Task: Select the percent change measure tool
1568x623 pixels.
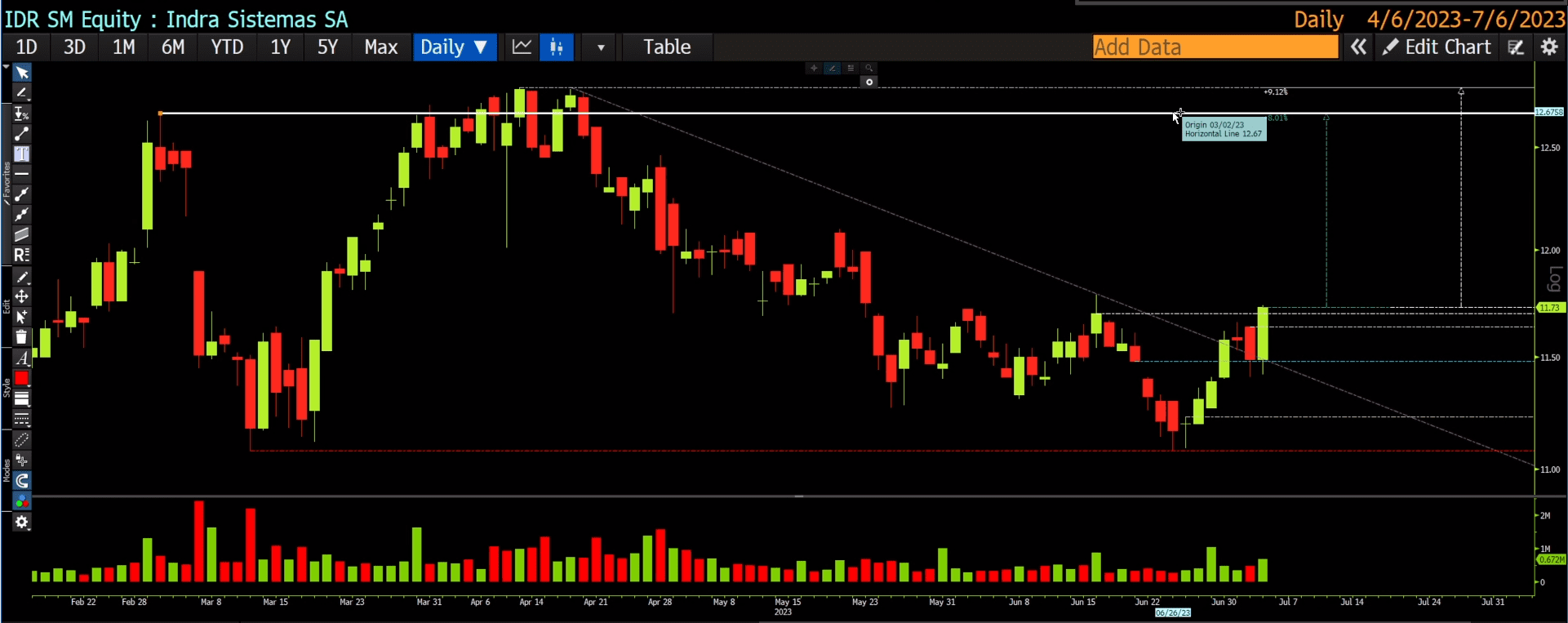Action: (22, 113)
